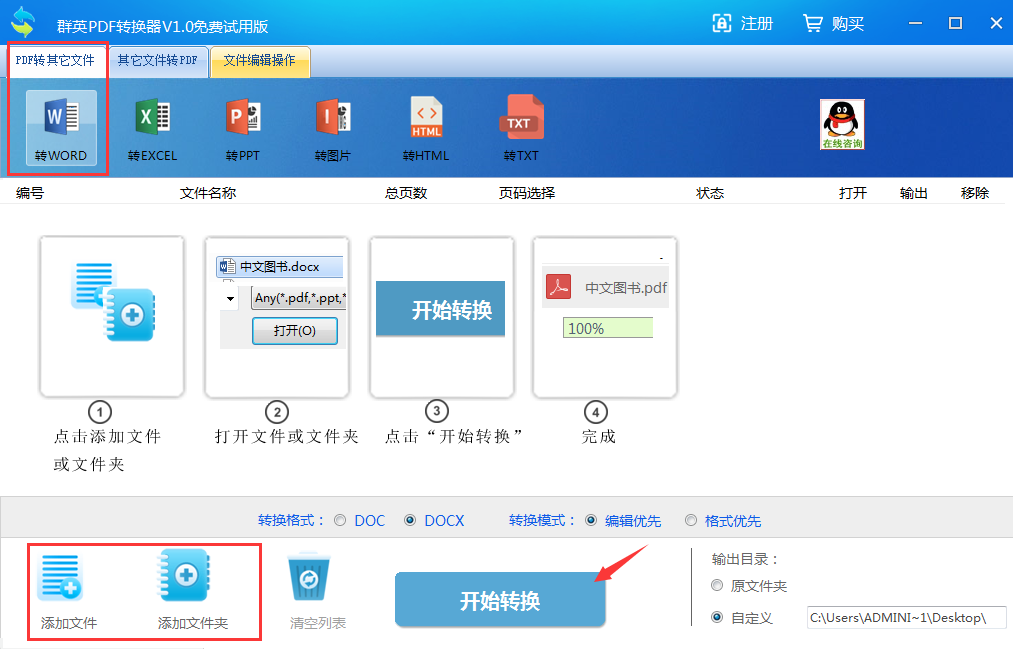Set output directory to 自定义
The height and width of the screenshot is (649, 1013).
coord(716,618)
